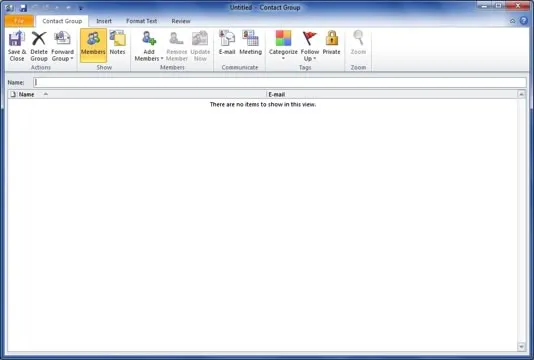Click Update Now button
Viewport: 534px width, 360px height.
pyautogui.click(x=200, y=46)
